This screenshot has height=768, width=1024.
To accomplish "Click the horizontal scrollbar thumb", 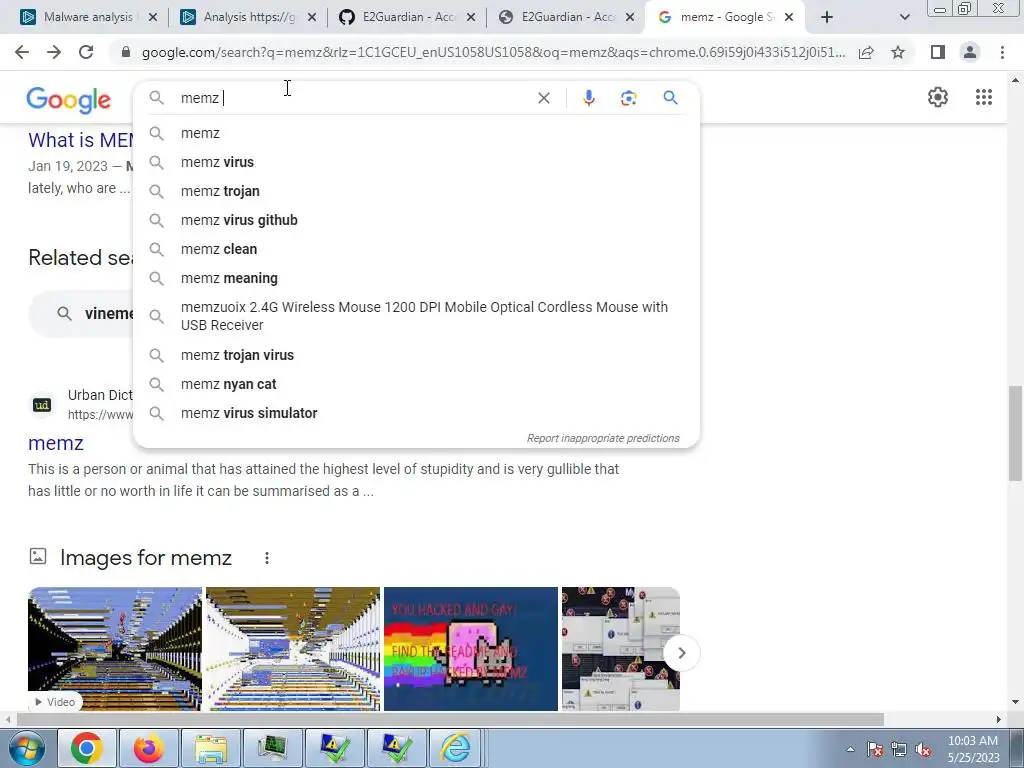I will [449, 719].
